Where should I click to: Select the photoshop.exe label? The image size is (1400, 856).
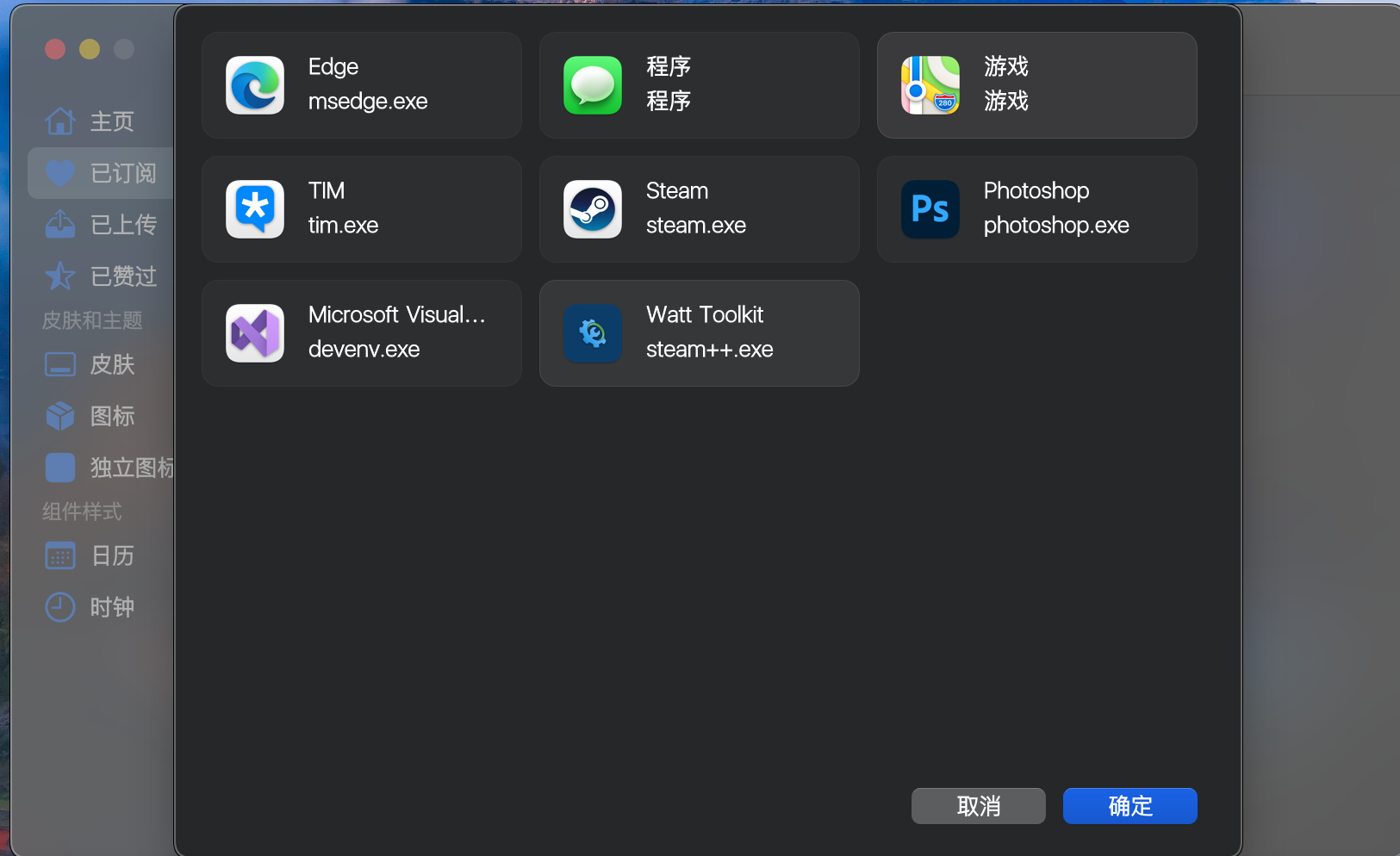pos(1056,226)
